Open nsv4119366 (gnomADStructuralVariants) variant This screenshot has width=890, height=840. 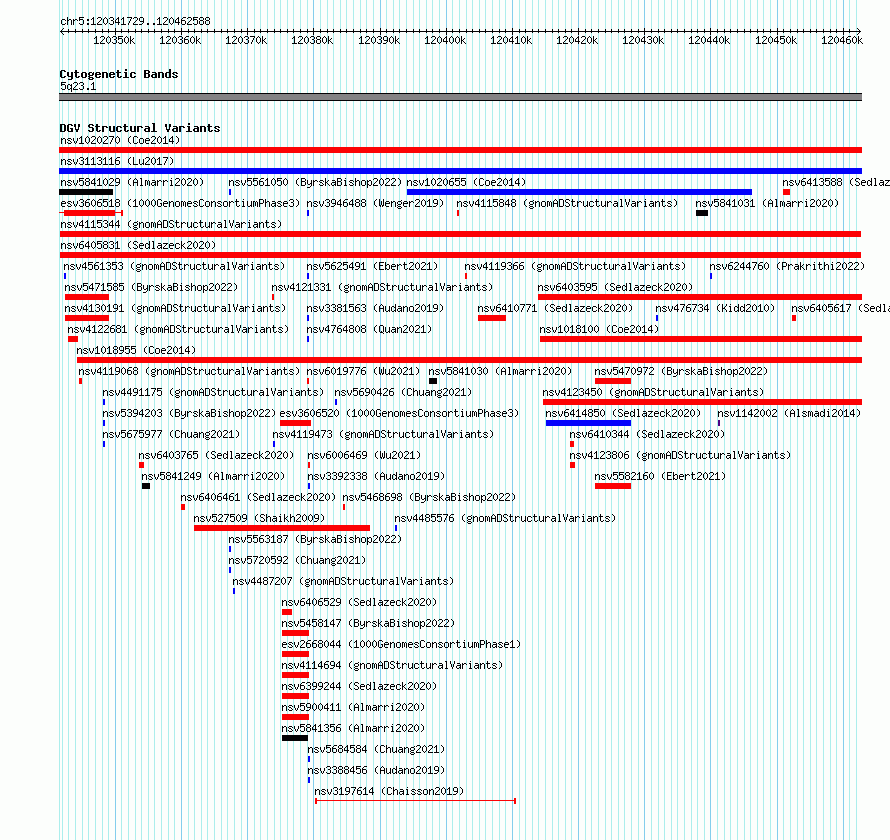coord(575,266)
